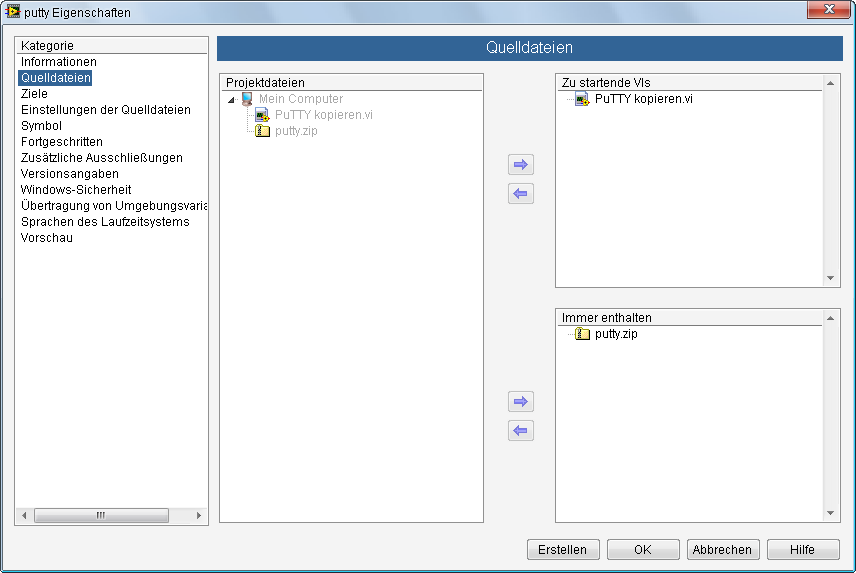Click the add arrow for Zu startende VIs
Image resolution: width=856 pixels, height=573 pixels.
521,164
